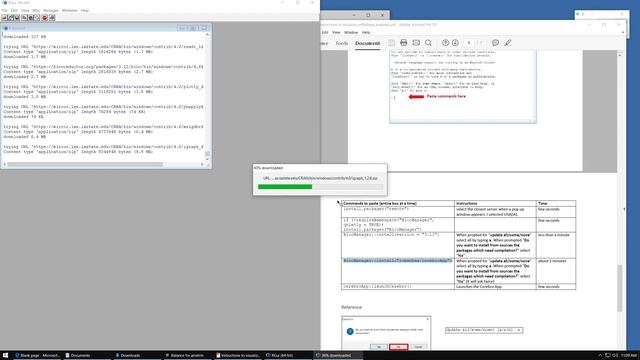Image resolution: width=640 pixels, height=360 pixels.
Task: Click save icon in Acrobat toolbar
Action: pos(391,42)
